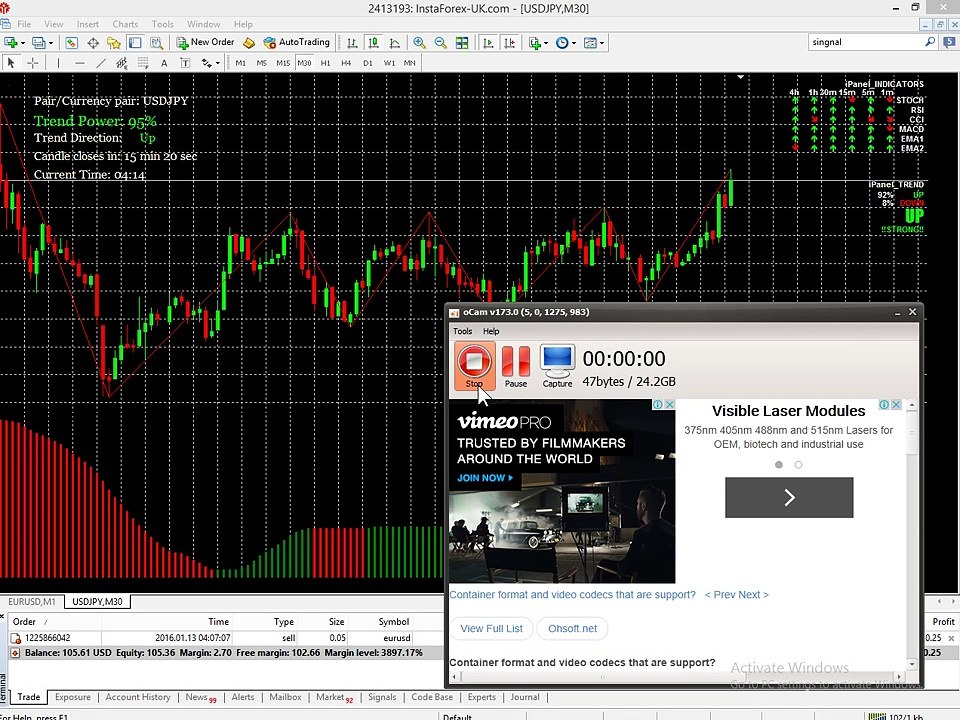Click the laser ad arrow button
Image resolution: width=960 pixels, height=720 pixels.
(789, 497)
